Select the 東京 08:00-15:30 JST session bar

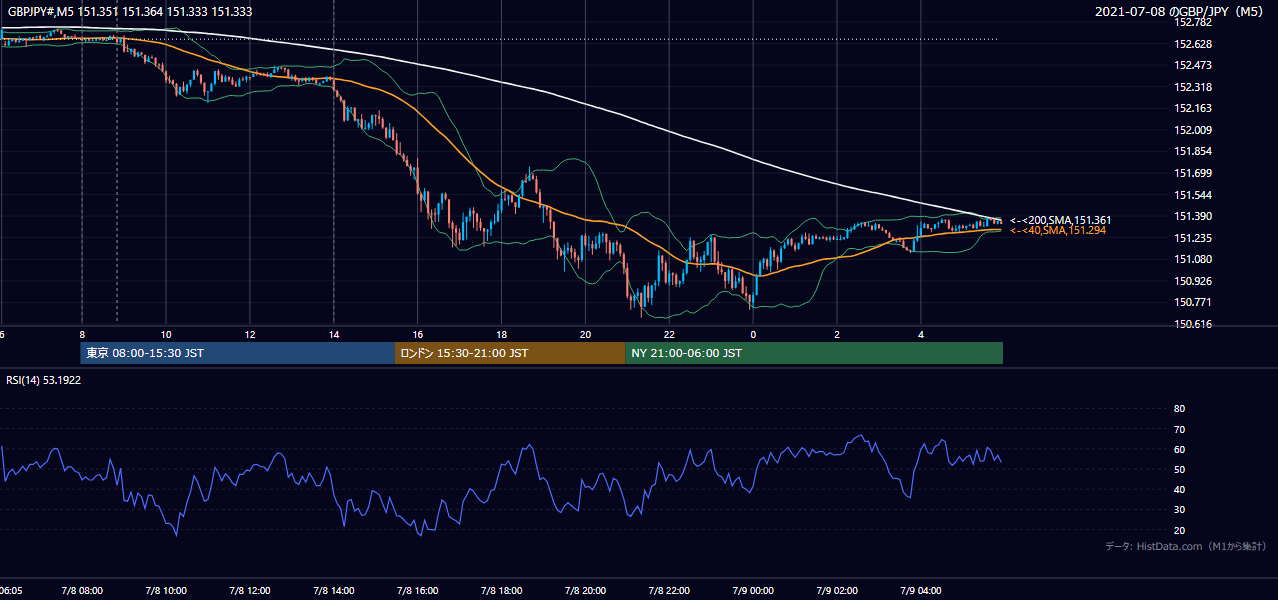point(238,353)
